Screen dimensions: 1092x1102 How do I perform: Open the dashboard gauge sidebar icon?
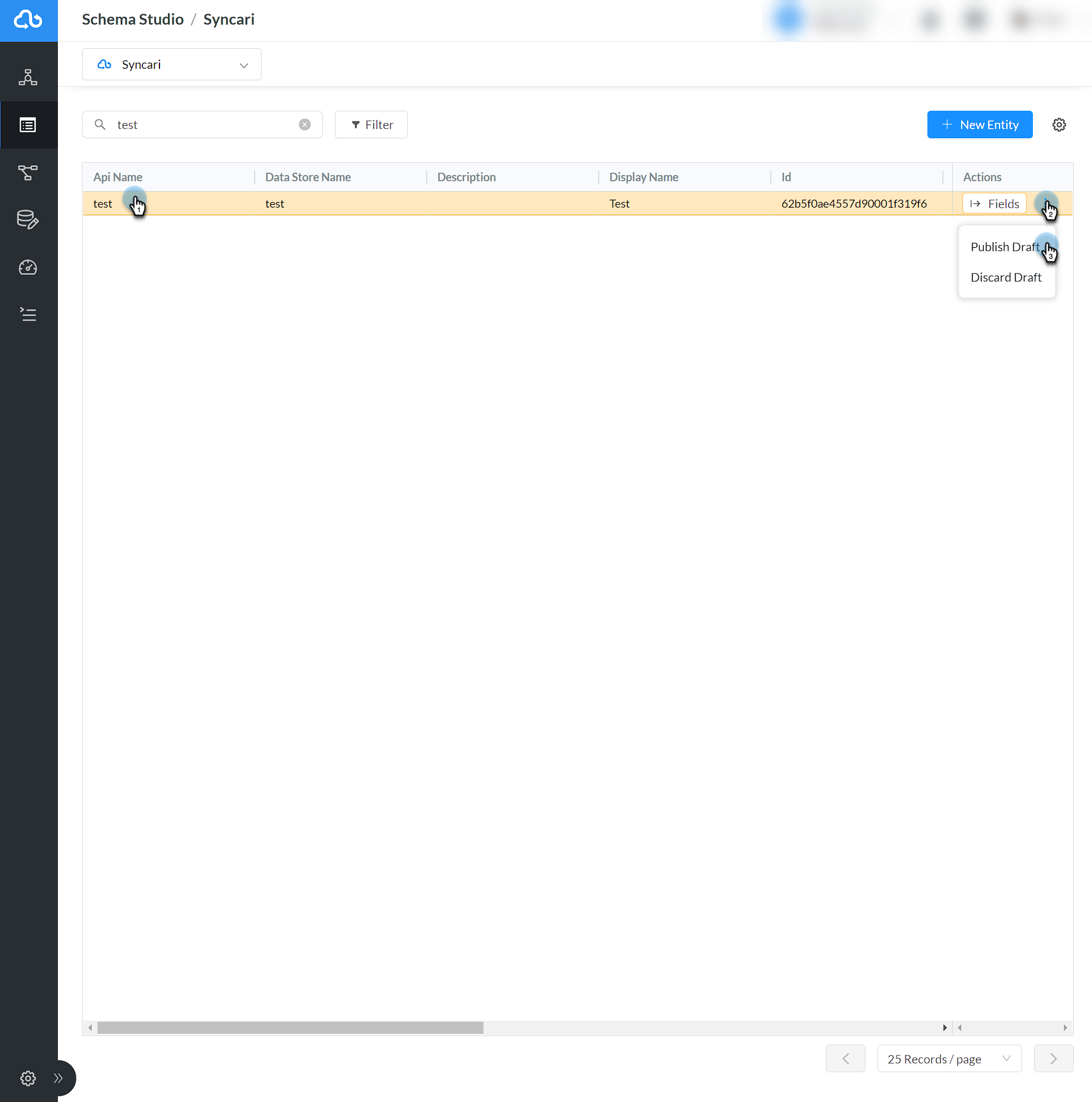coord(28,267)
